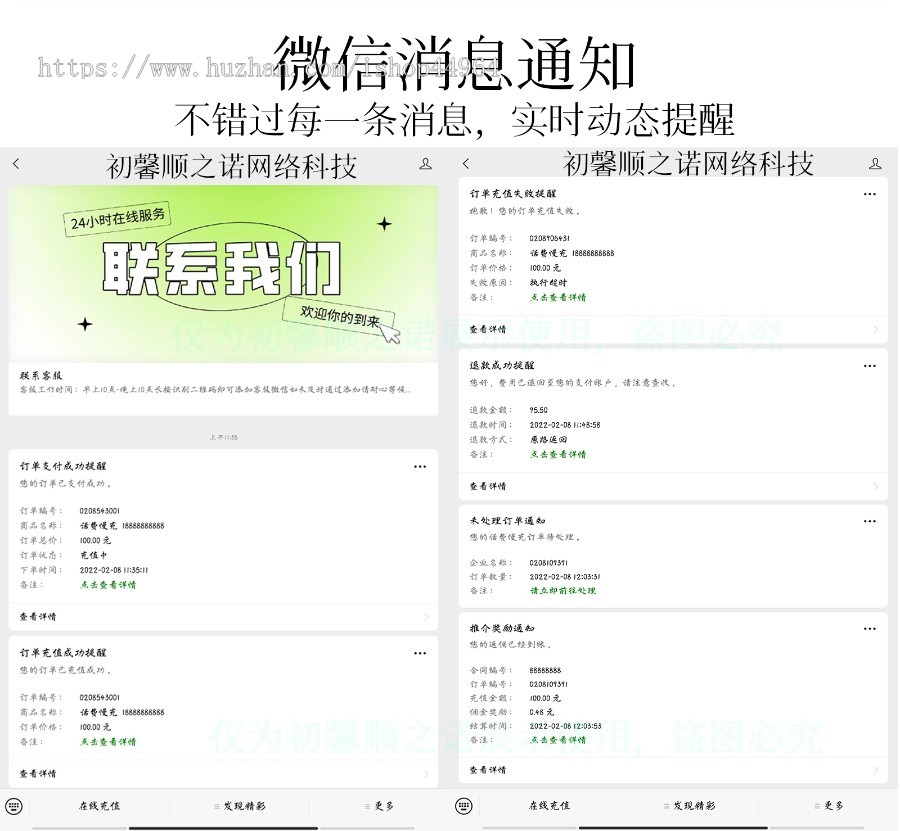Tap 点击查看详情 in 订单充值成功提醒 card

coord(108,741)
